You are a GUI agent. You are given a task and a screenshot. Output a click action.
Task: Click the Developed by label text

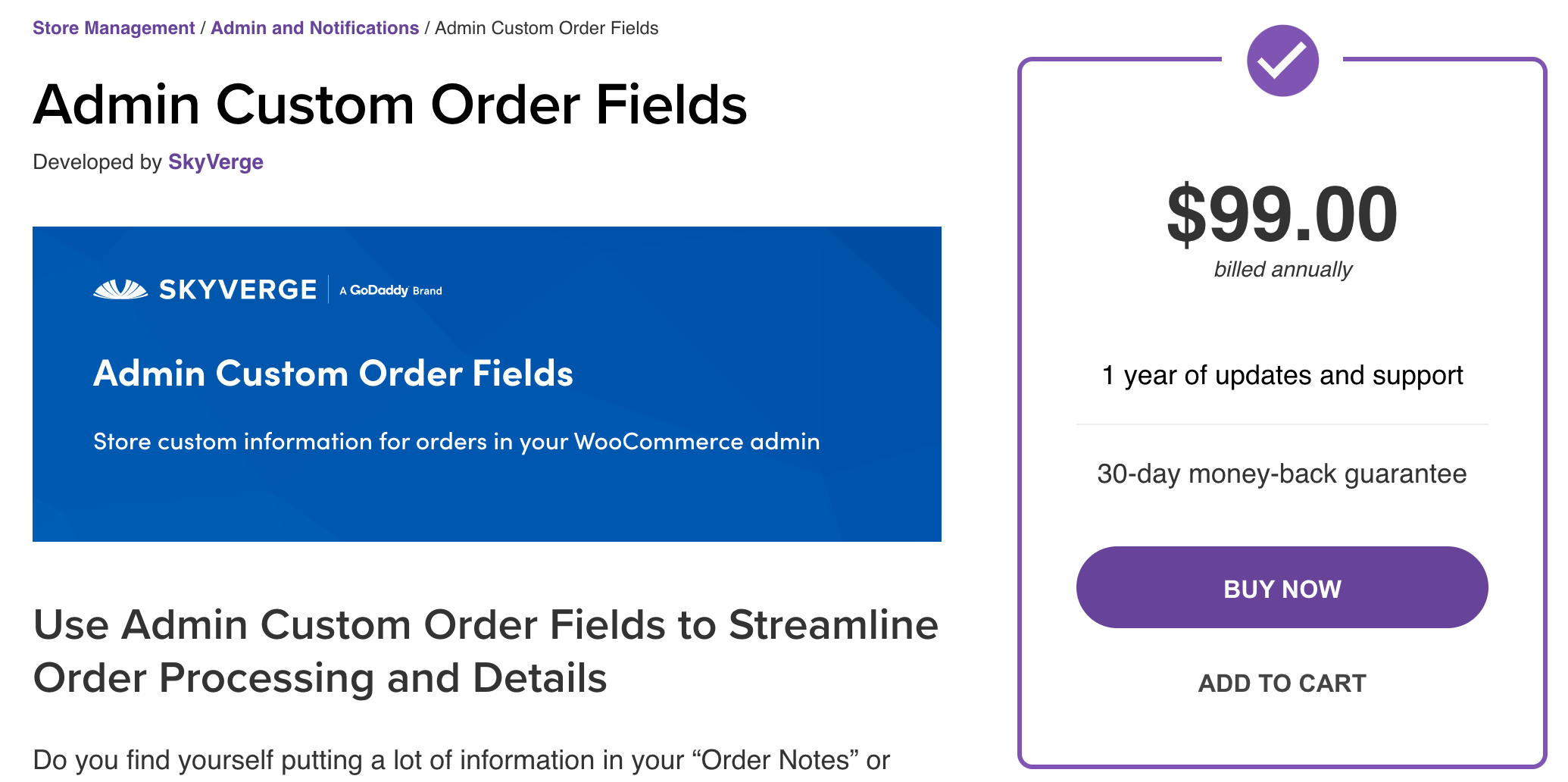tap(97, 162)
